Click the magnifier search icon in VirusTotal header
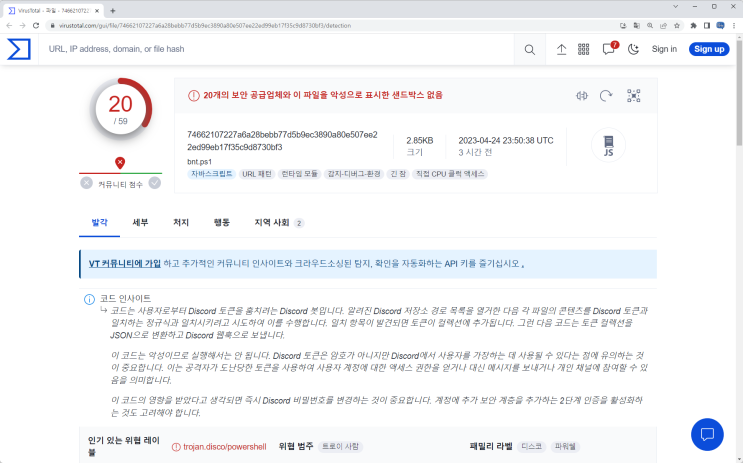 click(530, 49)
